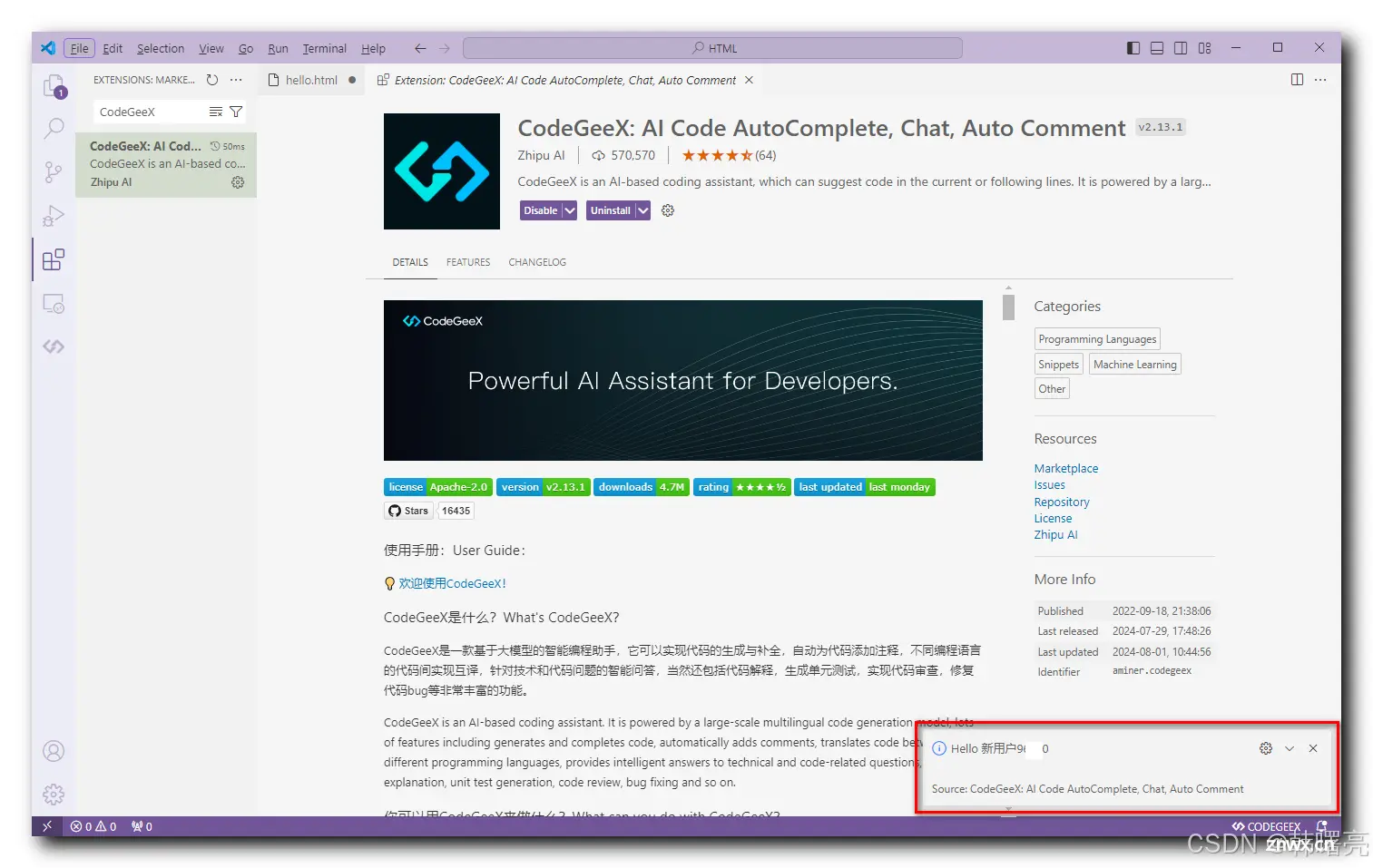Expand the Disable dropdown arrow

click(x=570, y=210)
